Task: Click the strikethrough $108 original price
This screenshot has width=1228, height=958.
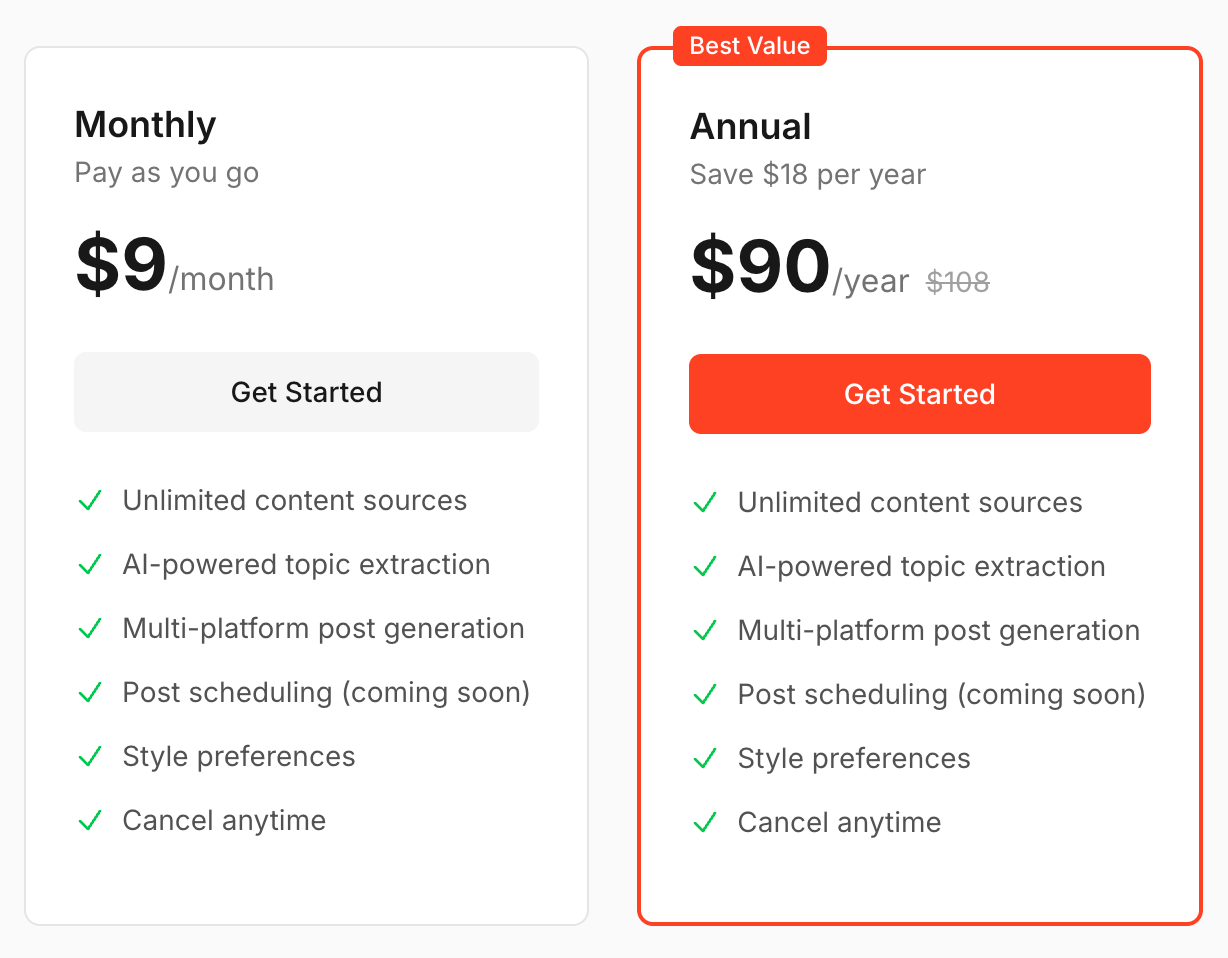Action: [957, 283]
